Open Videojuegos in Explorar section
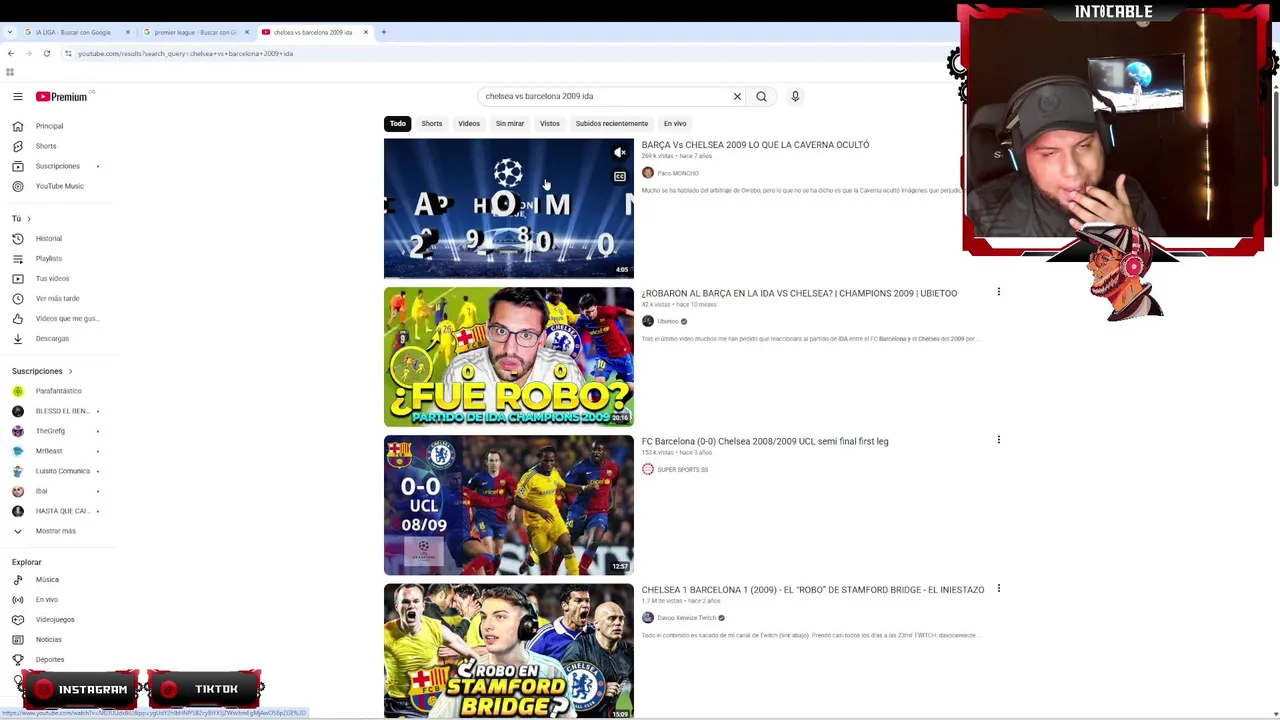This screenshot has width=1280, height=720. (55, 620)
